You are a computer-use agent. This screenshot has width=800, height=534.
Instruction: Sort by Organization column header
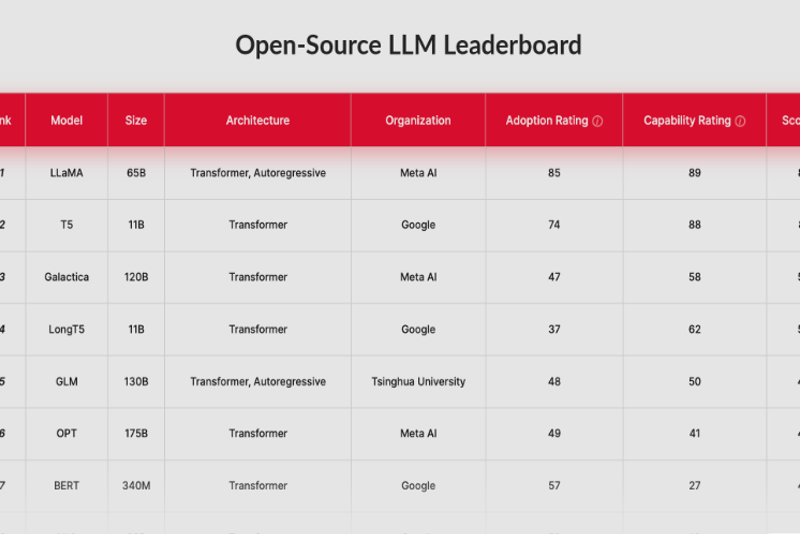418,120
